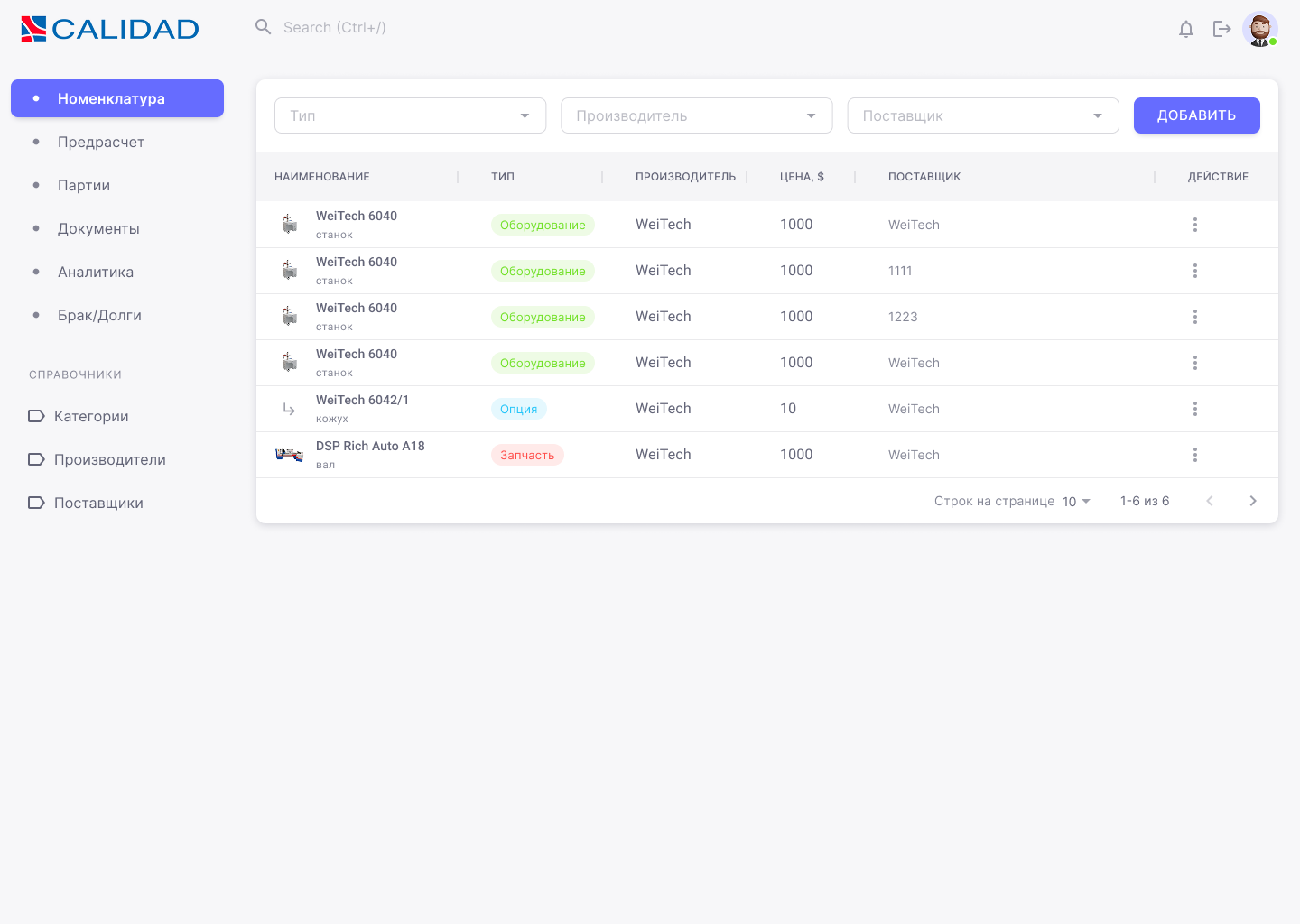Viewport: 1300px width, 924px height.
Task: Click the Категории tag icon
Action: (36, 416)
